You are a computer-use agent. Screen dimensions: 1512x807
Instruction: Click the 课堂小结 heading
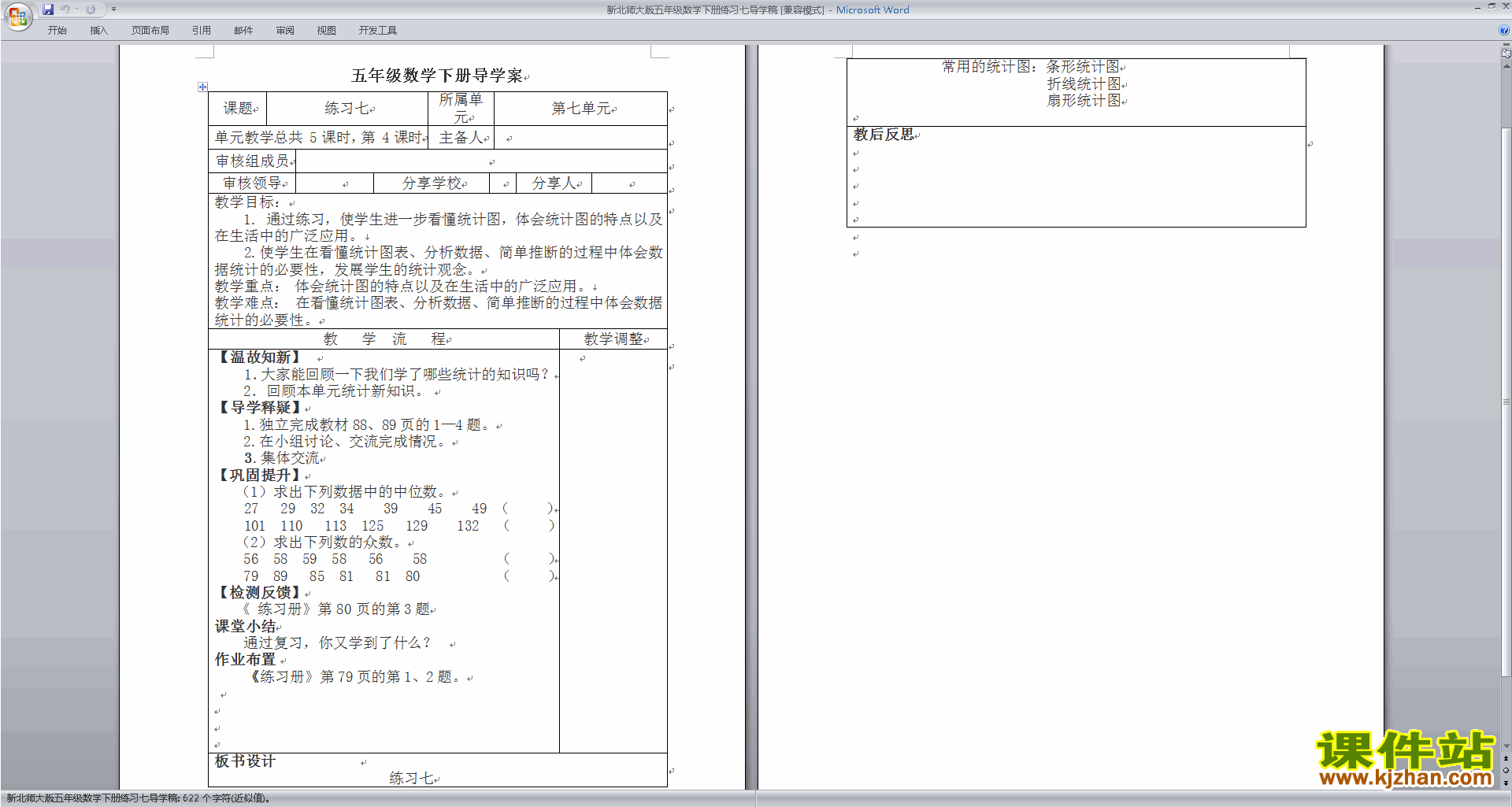pyautogui.click(x=246, y=627)
